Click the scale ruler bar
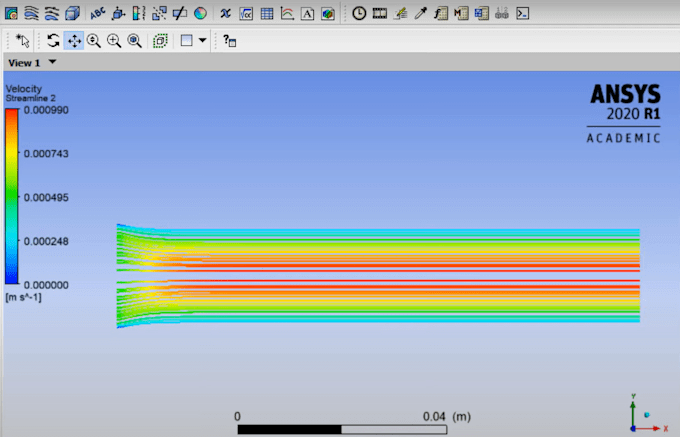 pyautogui.click(x=342, y=430)
